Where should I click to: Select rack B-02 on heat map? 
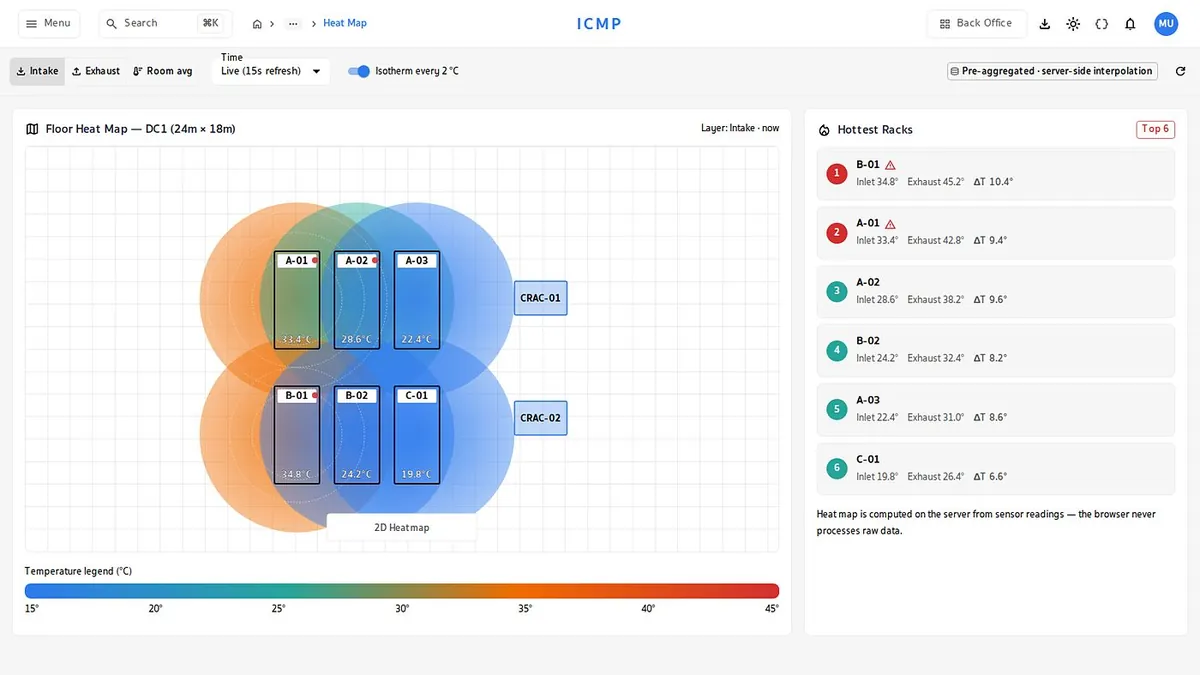coord(357,435)
